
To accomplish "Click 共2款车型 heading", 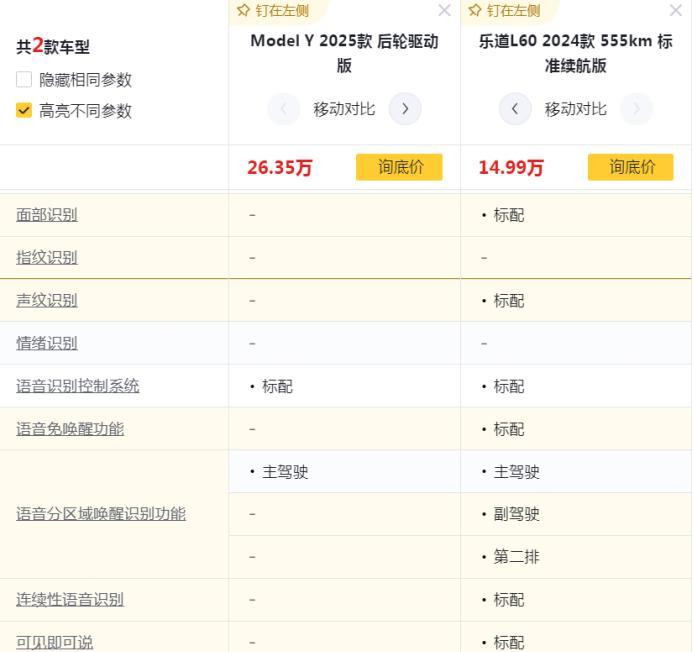I will click(53, 46).
